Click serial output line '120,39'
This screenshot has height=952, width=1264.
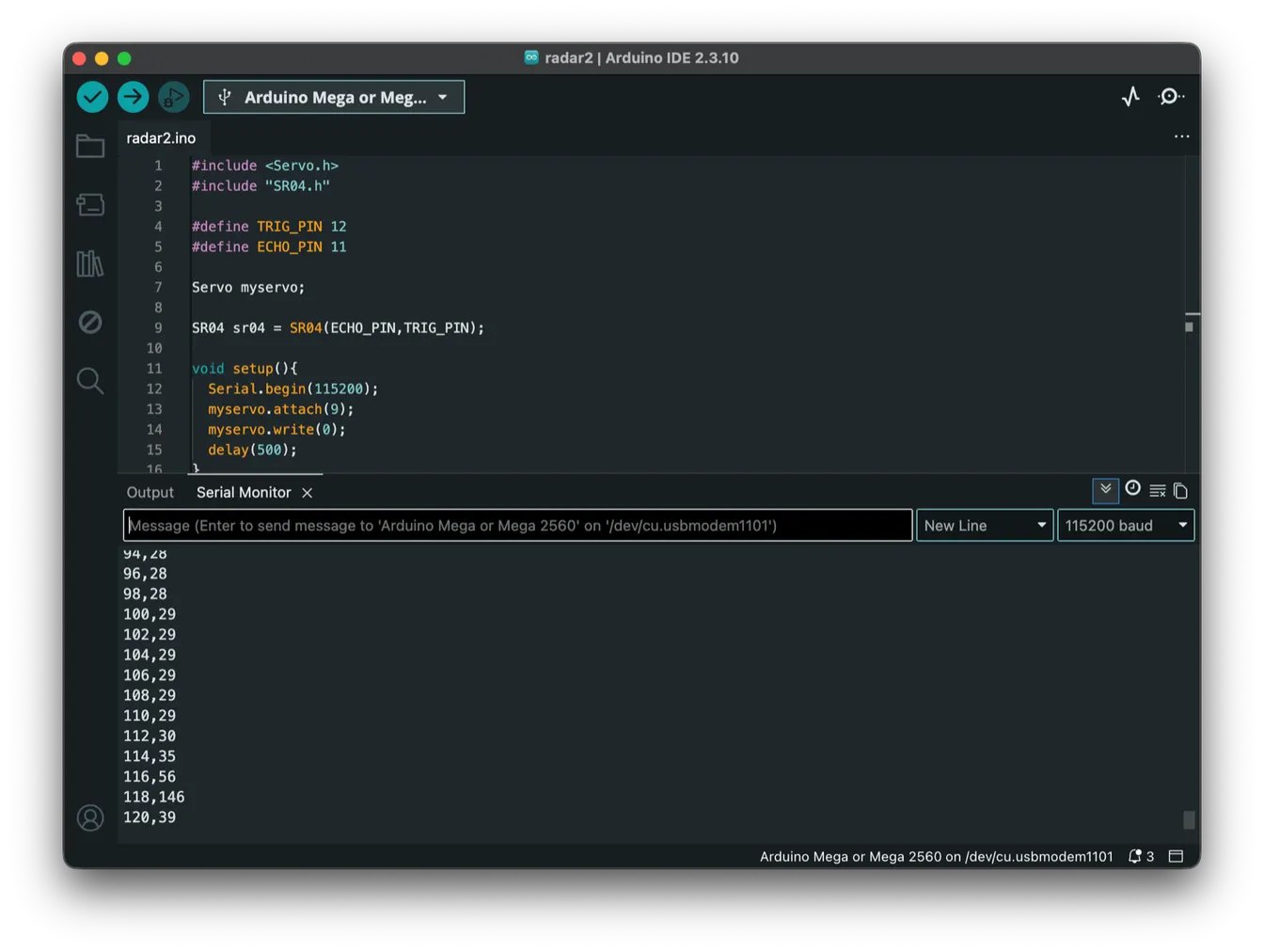click(x=150, y=817)
